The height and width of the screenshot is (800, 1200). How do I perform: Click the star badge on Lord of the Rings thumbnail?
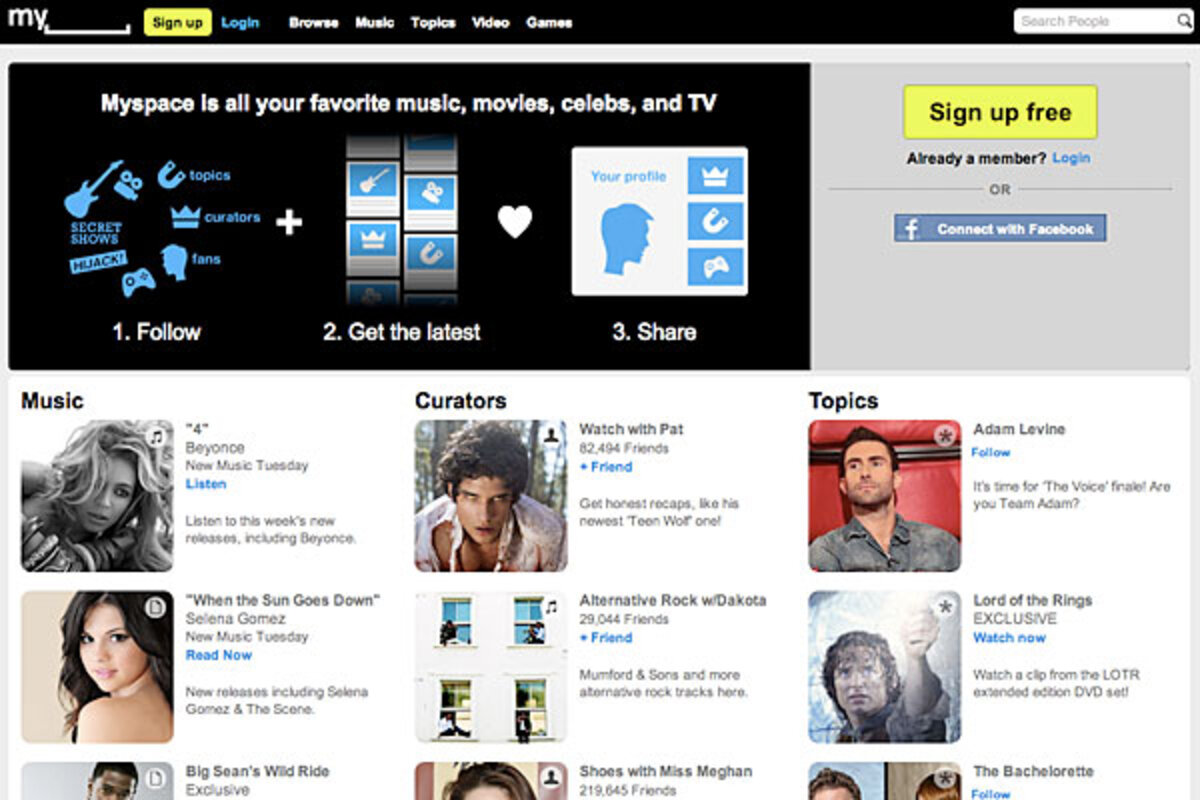coord(944,607)
